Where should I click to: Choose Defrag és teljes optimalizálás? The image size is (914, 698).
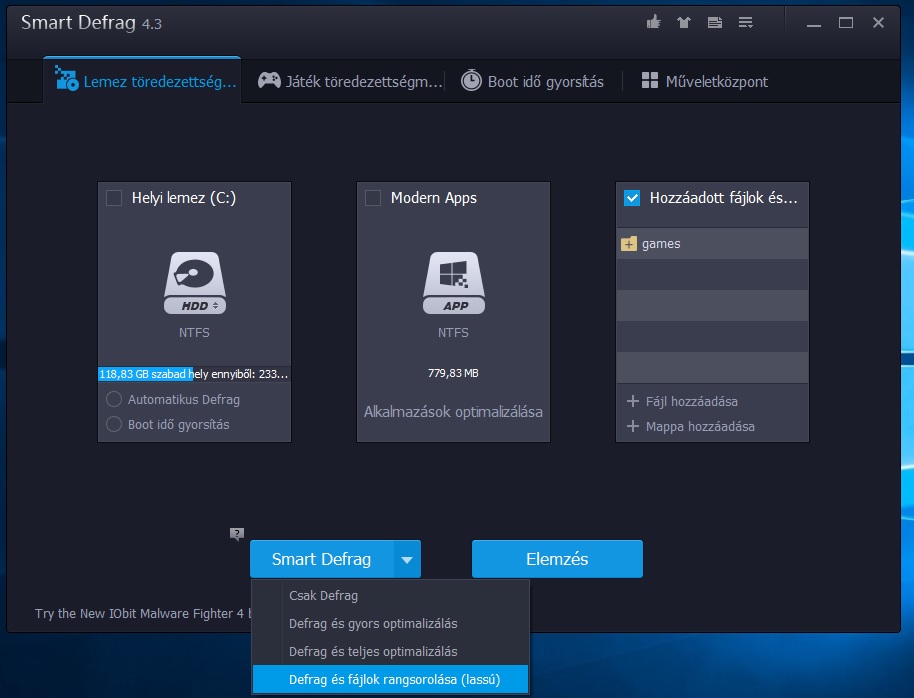tap(391, 651)
